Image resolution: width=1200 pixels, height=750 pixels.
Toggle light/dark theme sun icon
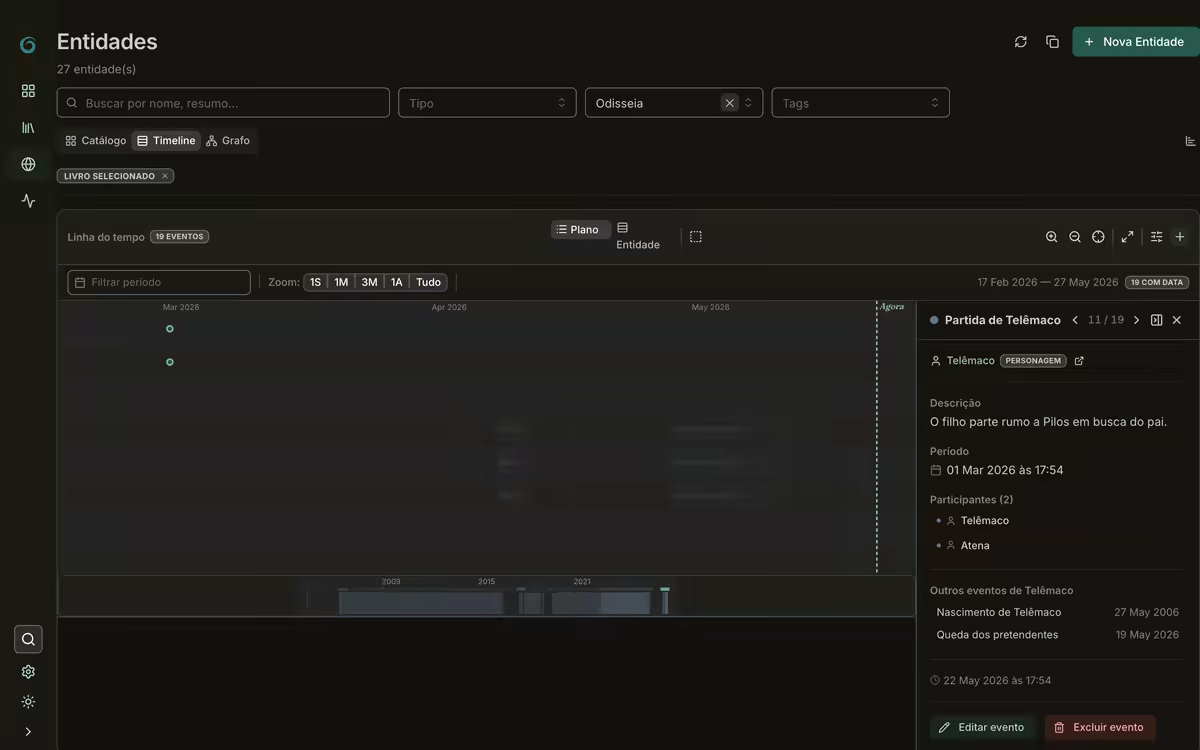coord(28,702)
